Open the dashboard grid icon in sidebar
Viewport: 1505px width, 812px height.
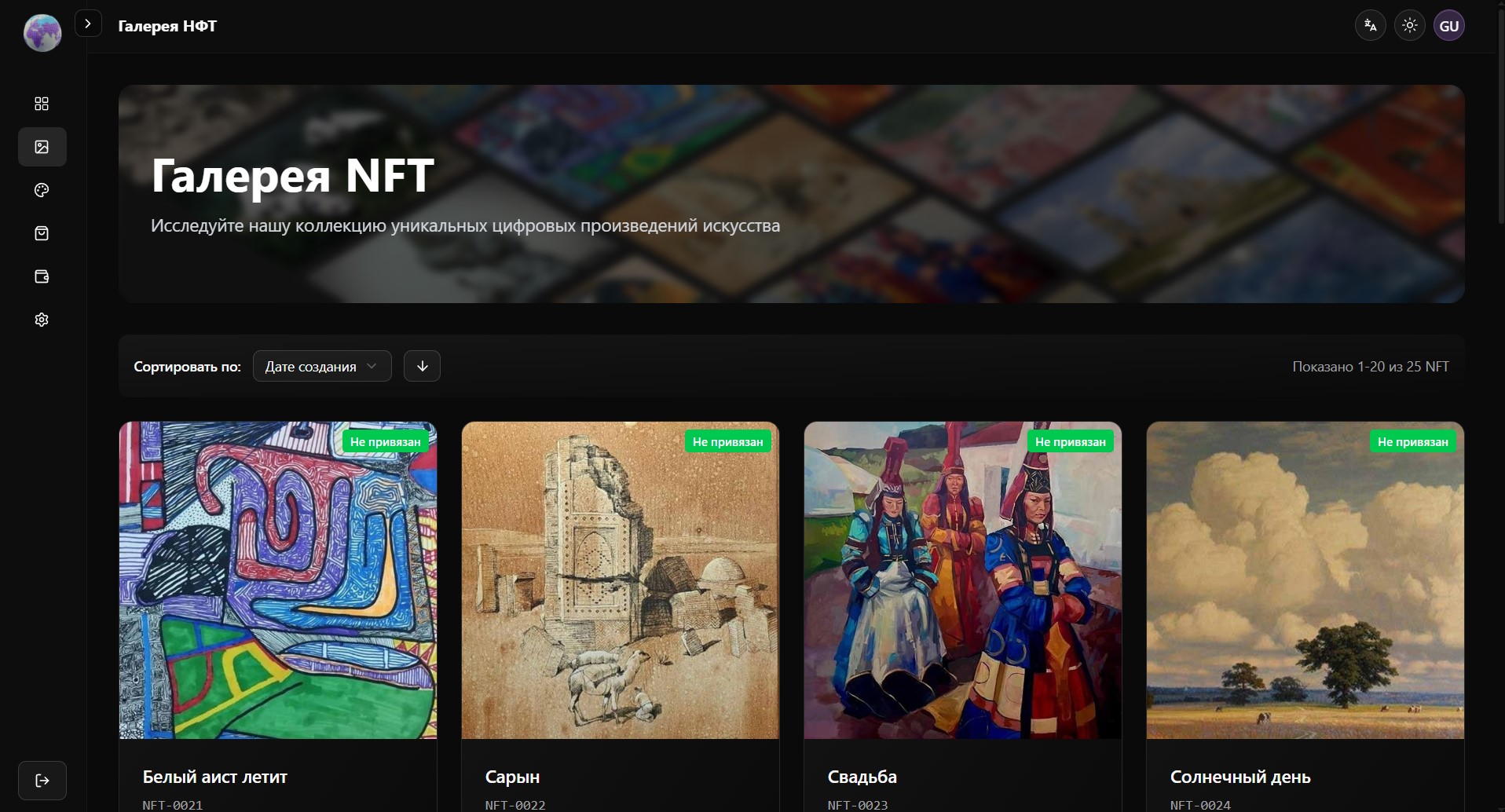[42, 104]
